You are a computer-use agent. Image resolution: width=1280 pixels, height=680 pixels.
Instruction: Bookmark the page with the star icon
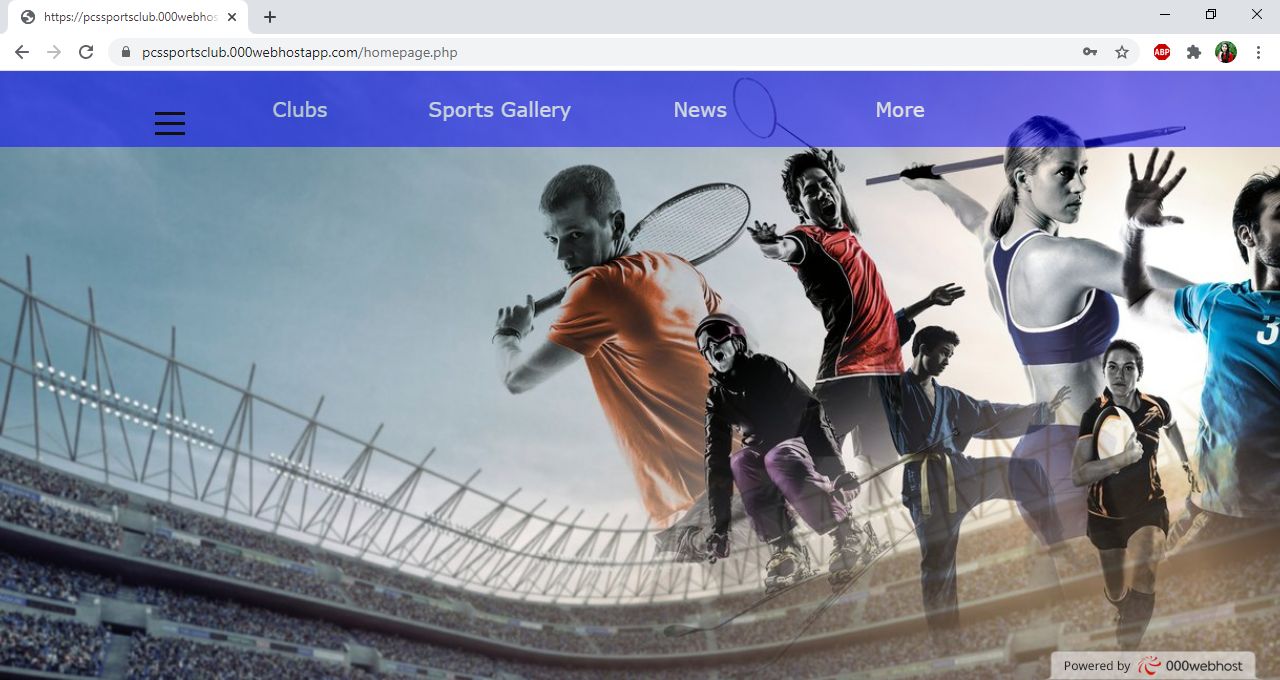click(x=1121, y=51)
